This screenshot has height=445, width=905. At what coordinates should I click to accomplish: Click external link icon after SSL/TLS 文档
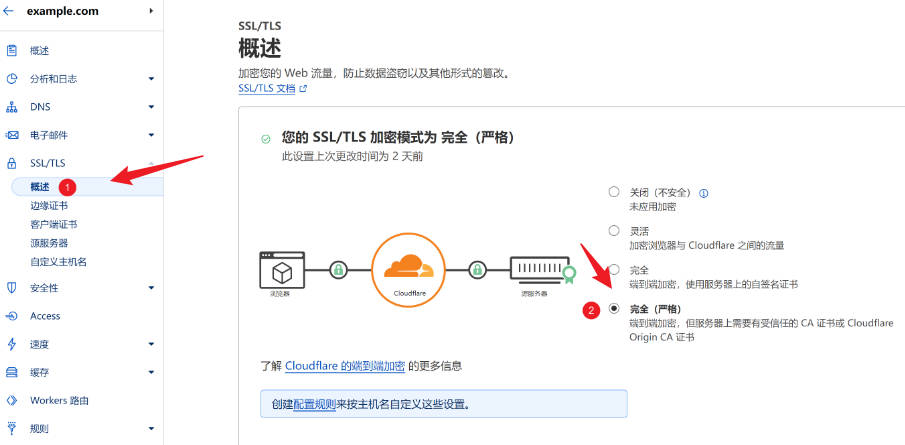click(303, 89)
